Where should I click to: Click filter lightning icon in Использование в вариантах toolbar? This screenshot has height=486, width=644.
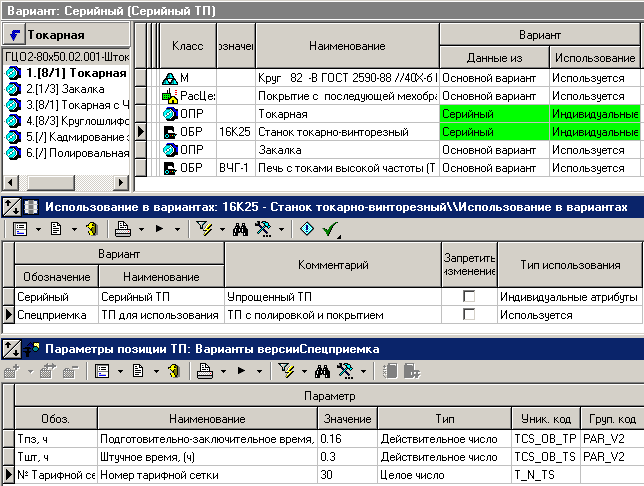(x=204, y=229)
